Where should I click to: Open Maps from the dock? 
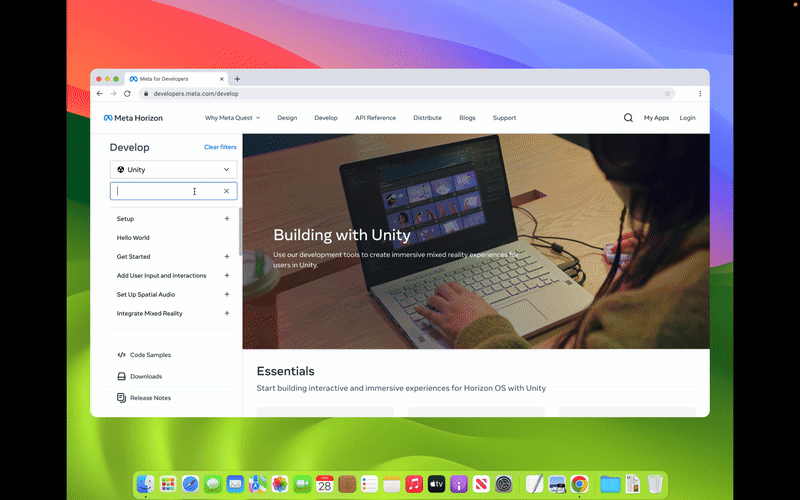(258, 484)
